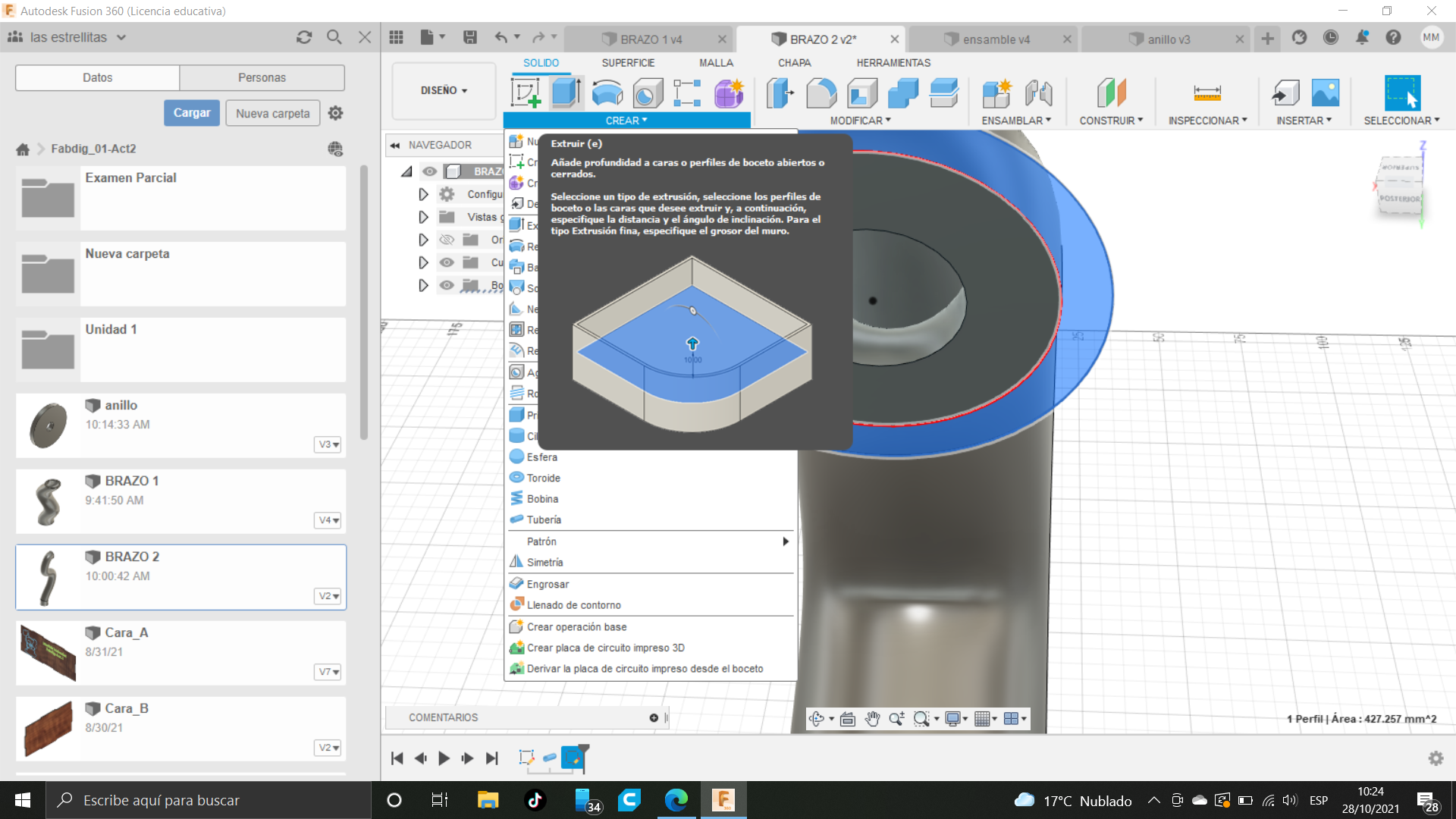Open version V4 dropdown for BRAZO 1
The width and height of the screenshot is (1456, 819).
[x=328, y=520]
